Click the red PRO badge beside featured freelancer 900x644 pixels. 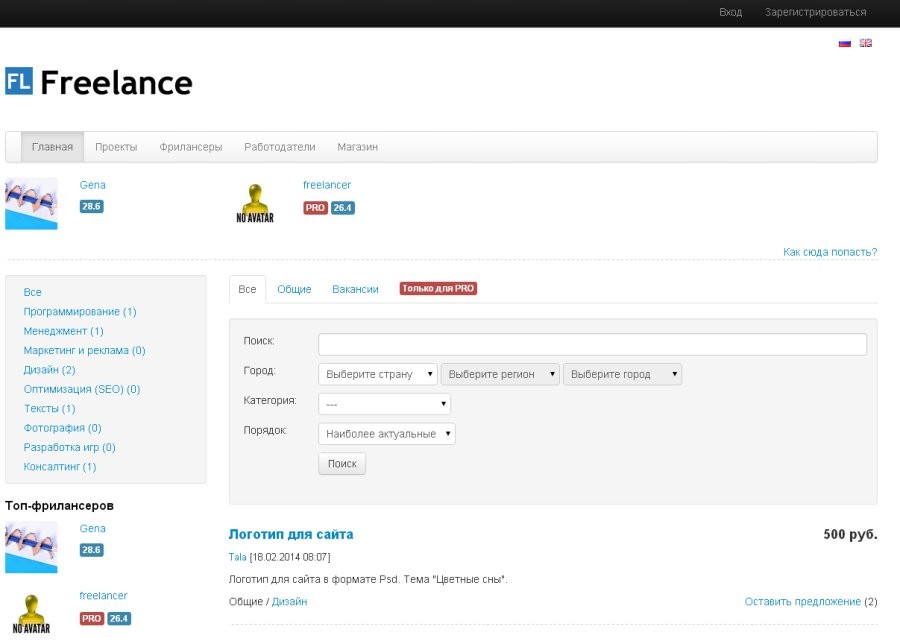click(x=315, y=208)
